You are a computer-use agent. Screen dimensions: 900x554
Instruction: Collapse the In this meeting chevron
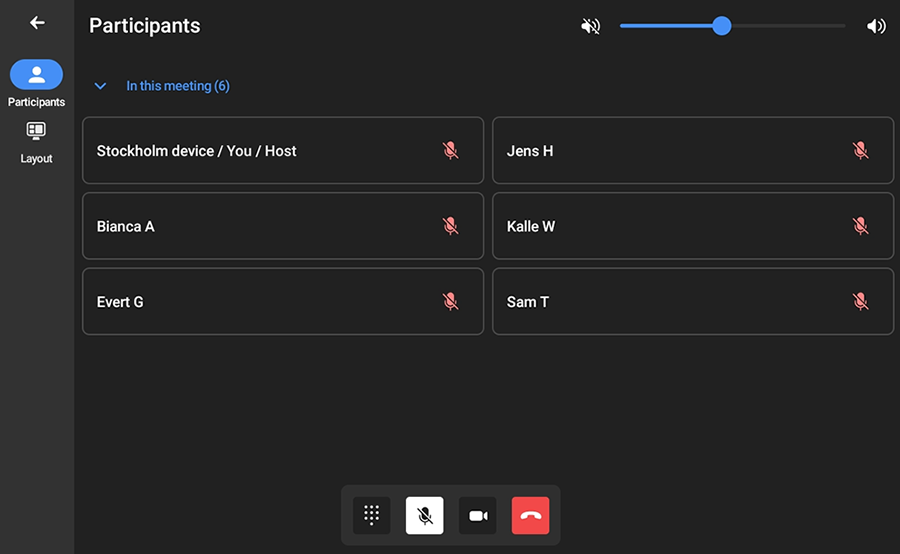tap(100, 86)
